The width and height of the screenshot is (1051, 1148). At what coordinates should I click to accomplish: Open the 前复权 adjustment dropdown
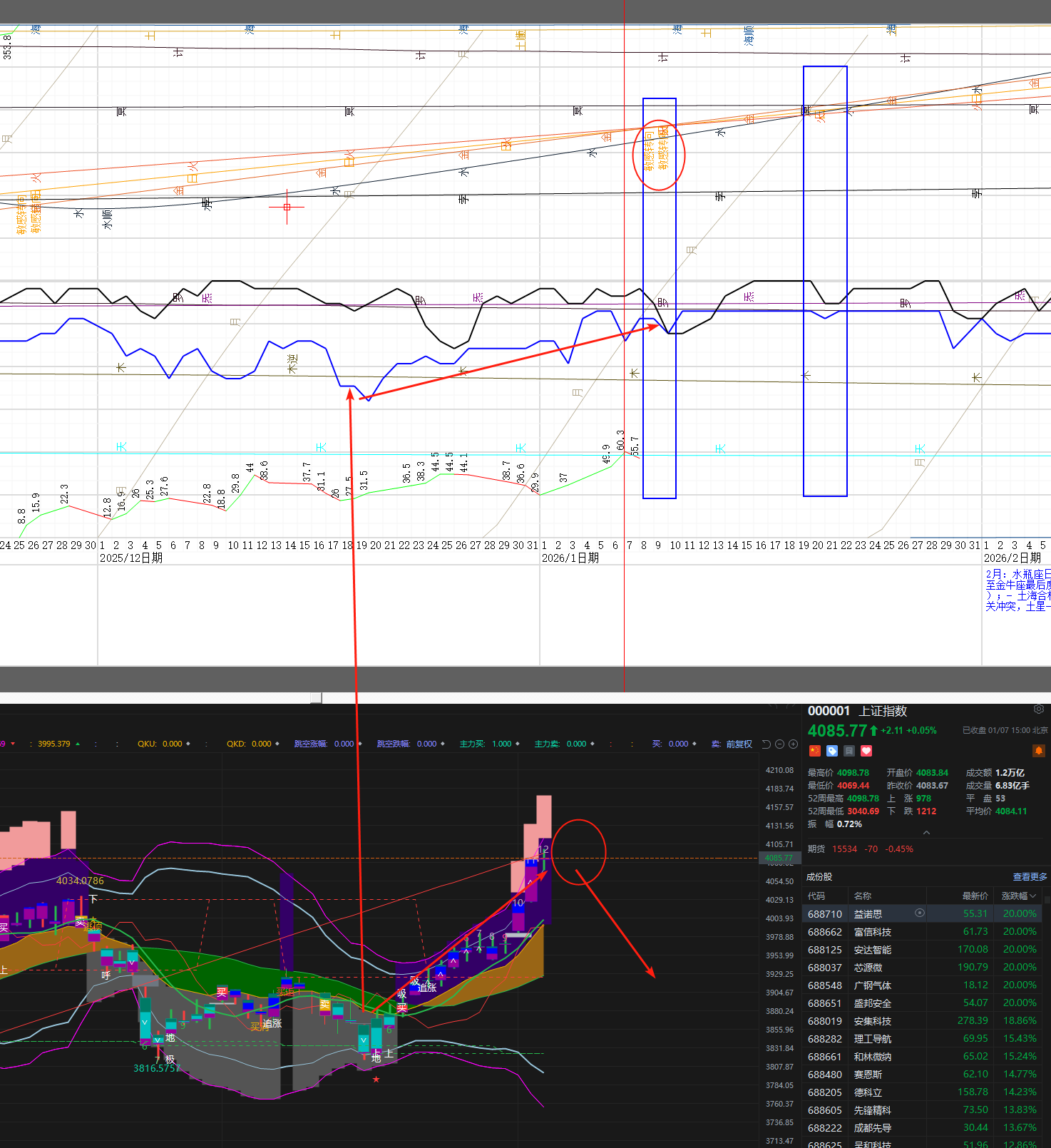pos(739,744)
